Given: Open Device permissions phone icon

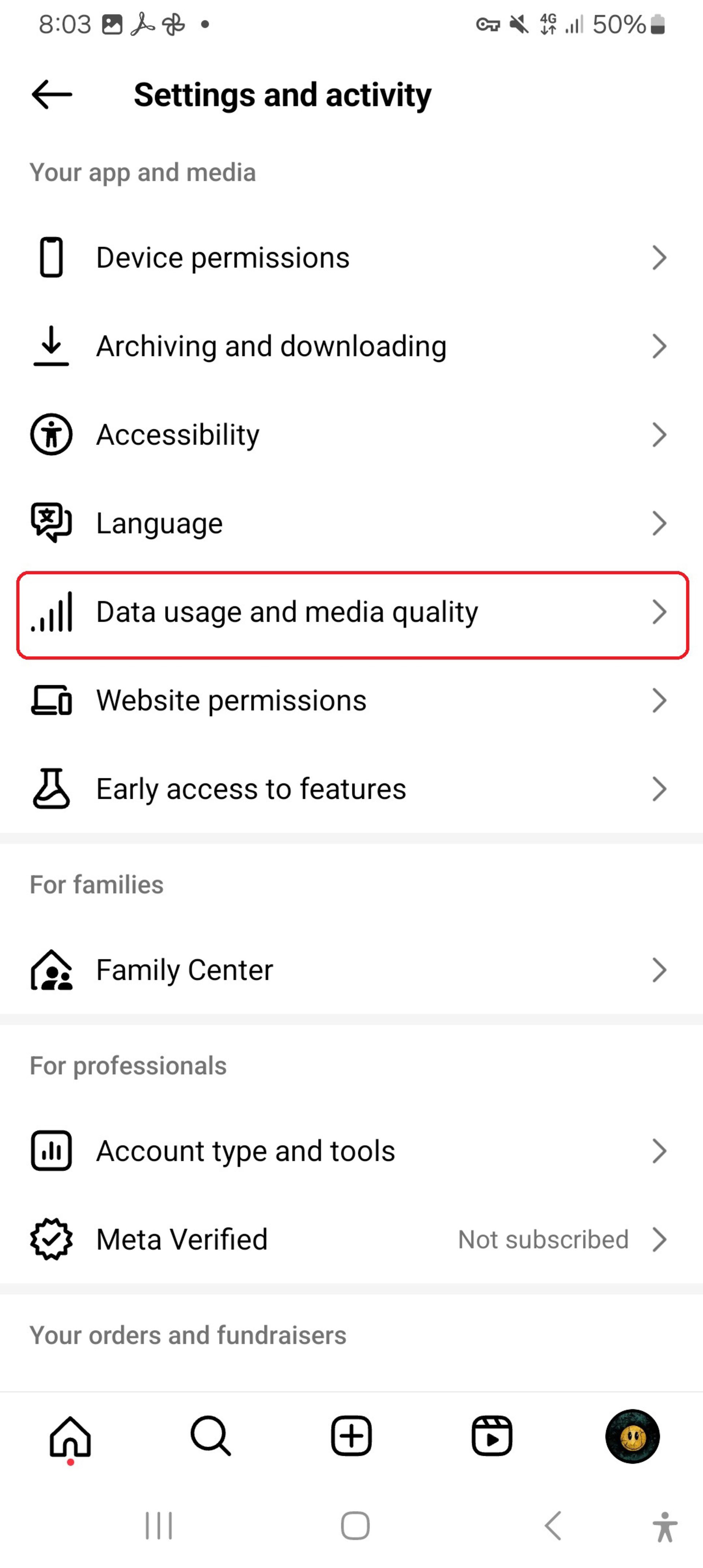Looking at the screenshot, I should (51, 257).
